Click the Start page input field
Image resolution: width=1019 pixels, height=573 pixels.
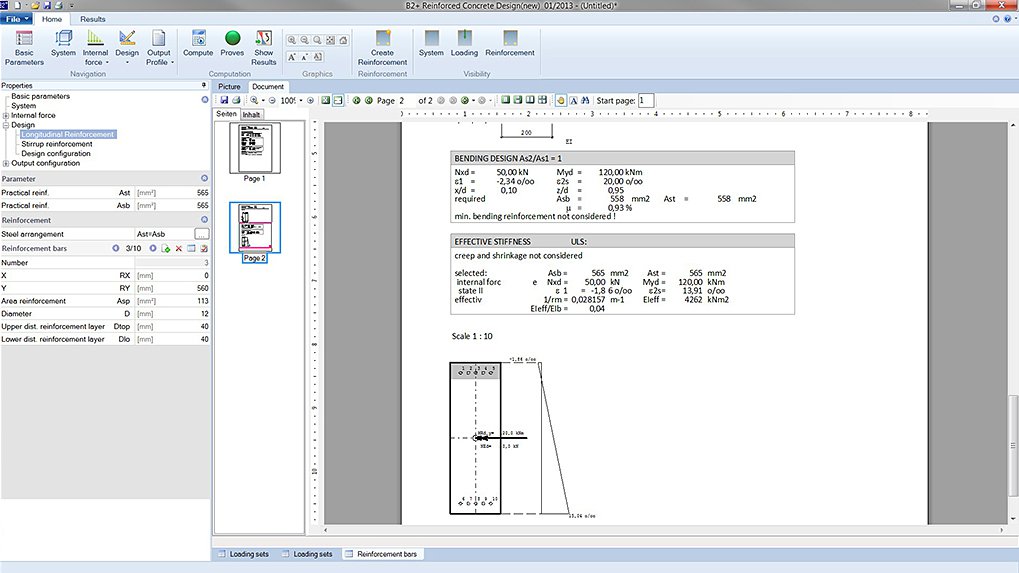pyautogui.click(x=645, y=101)
